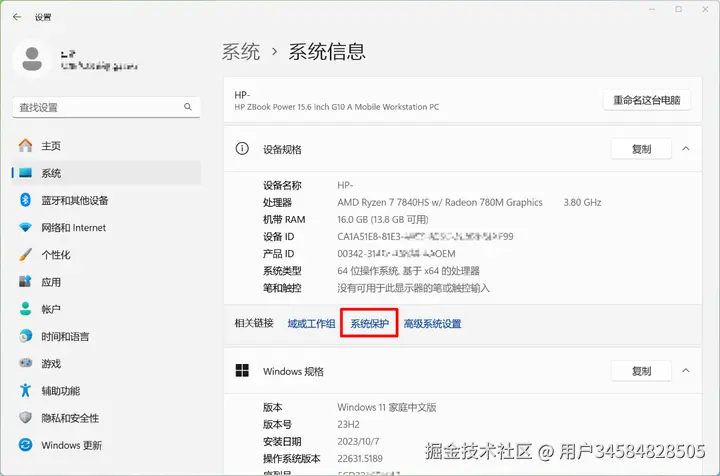Open 网络和 Internet settings
The height and width of the screenshot is (476, 720).
tap(106, 228)
